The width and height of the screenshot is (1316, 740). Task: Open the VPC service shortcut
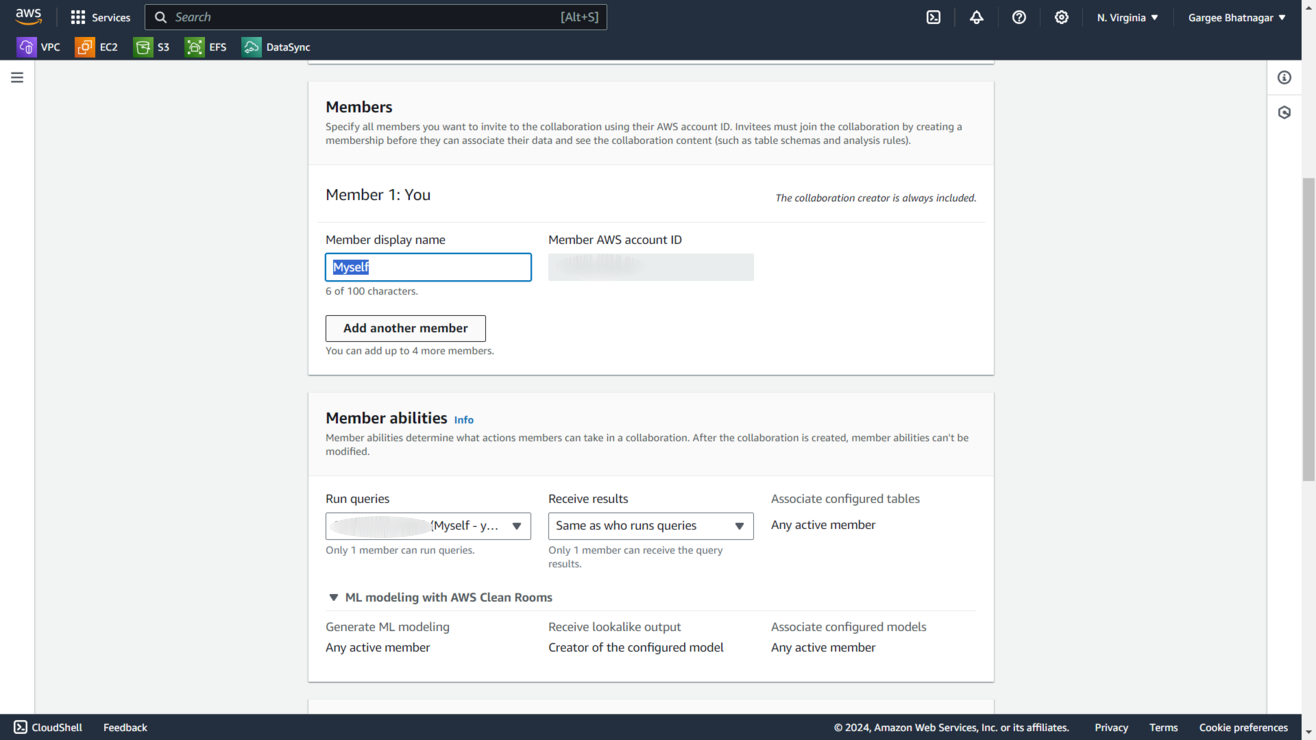[39, 47]
